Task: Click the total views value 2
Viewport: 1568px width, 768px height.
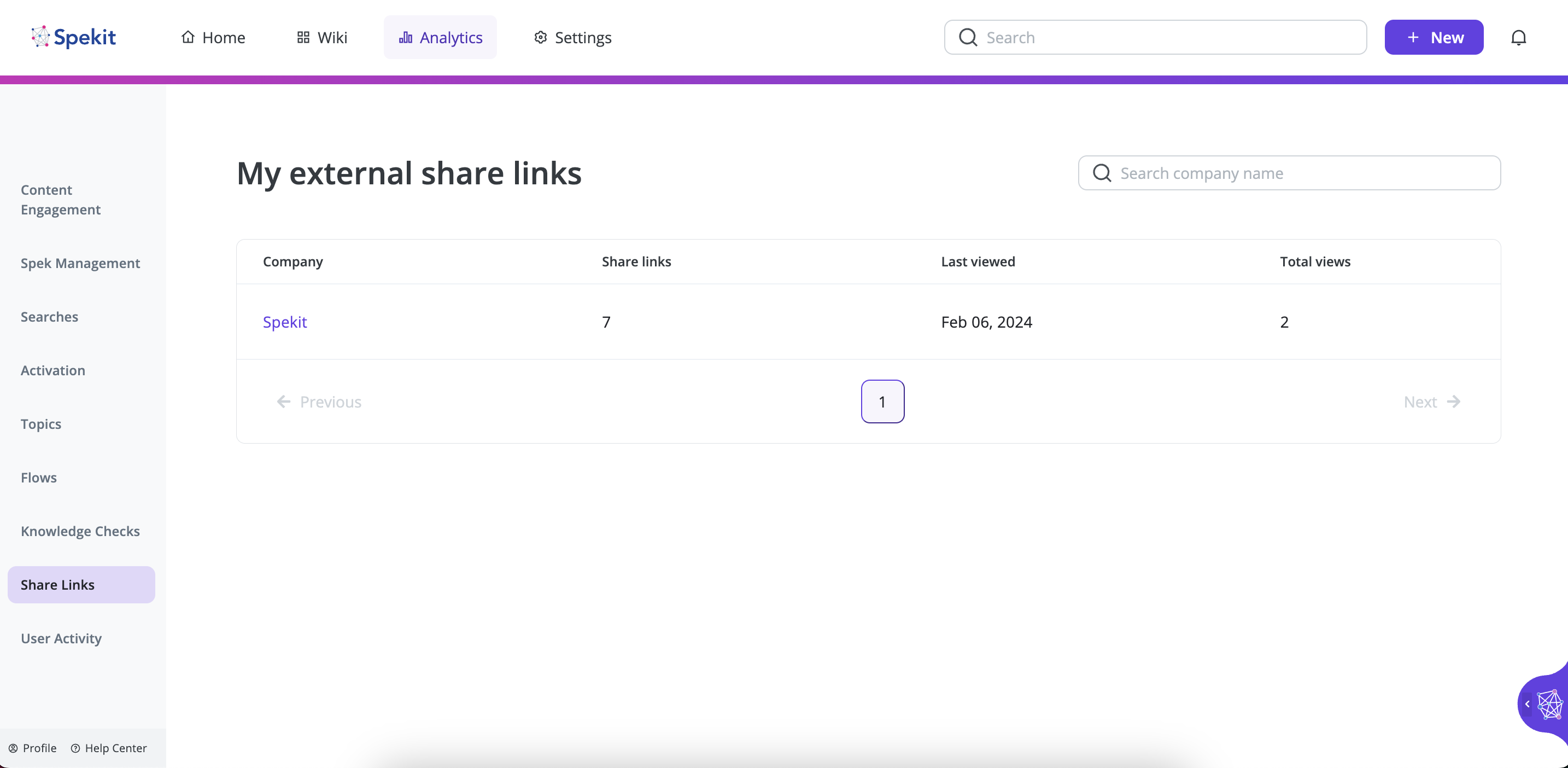Action: point(1284,322)
